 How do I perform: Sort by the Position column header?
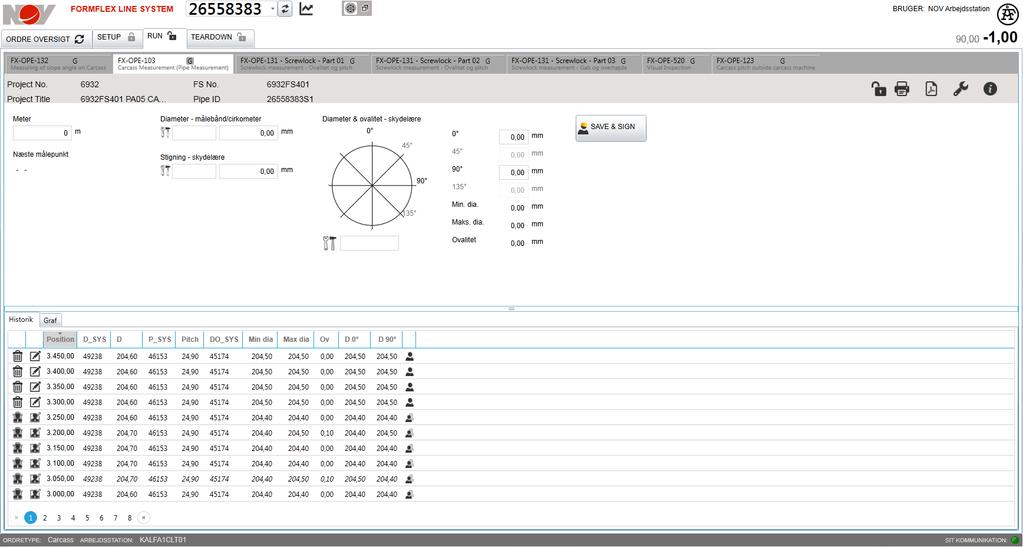pyautogui.click(x=60, y=339)
